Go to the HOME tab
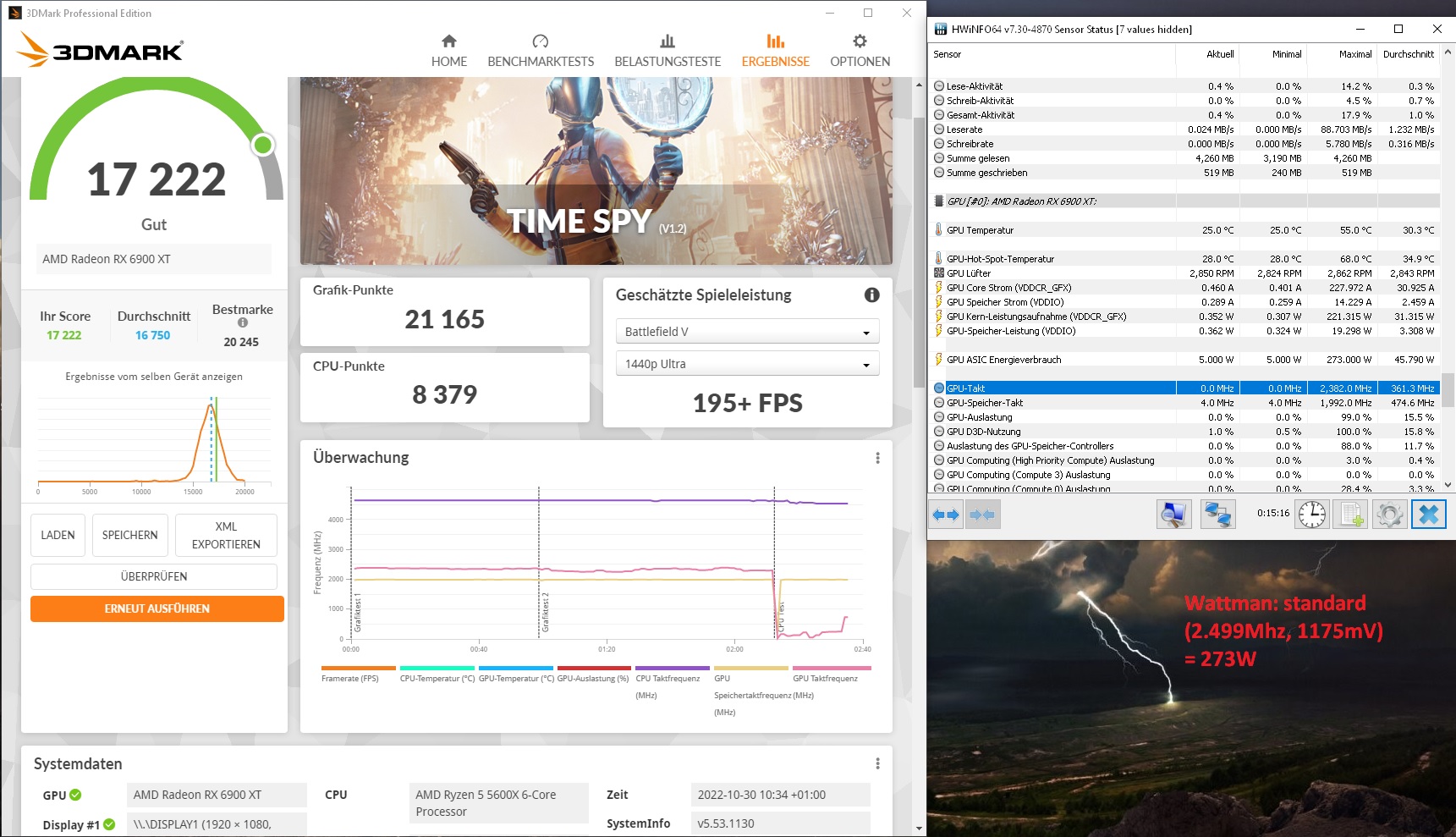The image size is (1456, 837). click(449, 51)
